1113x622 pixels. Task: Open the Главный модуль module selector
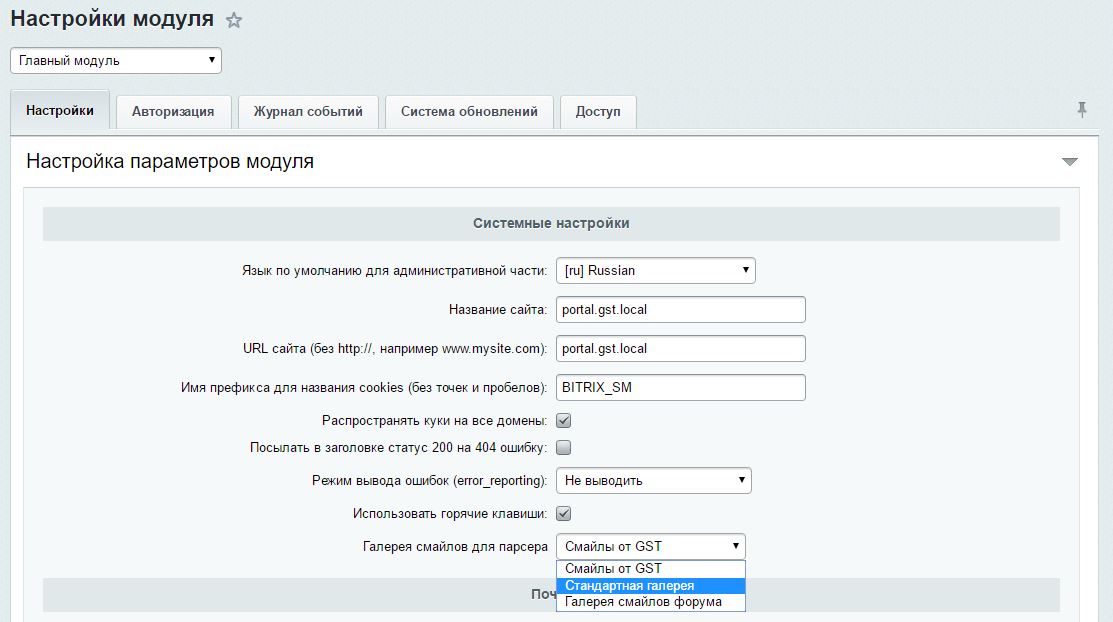click(x=116, y=61)
